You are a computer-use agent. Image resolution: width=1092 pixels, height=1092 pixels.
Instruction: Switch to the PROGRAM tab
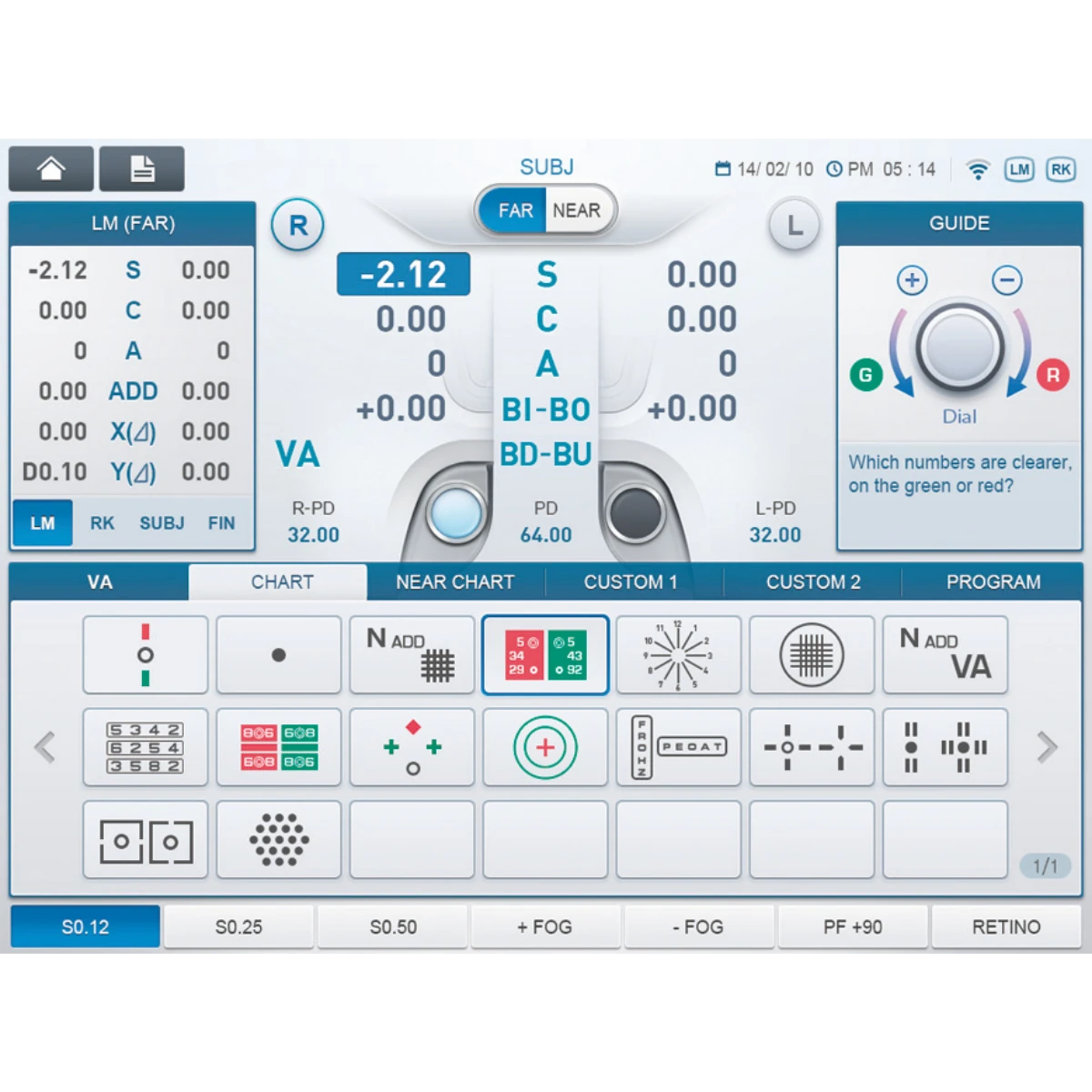(x=993, y=582)
